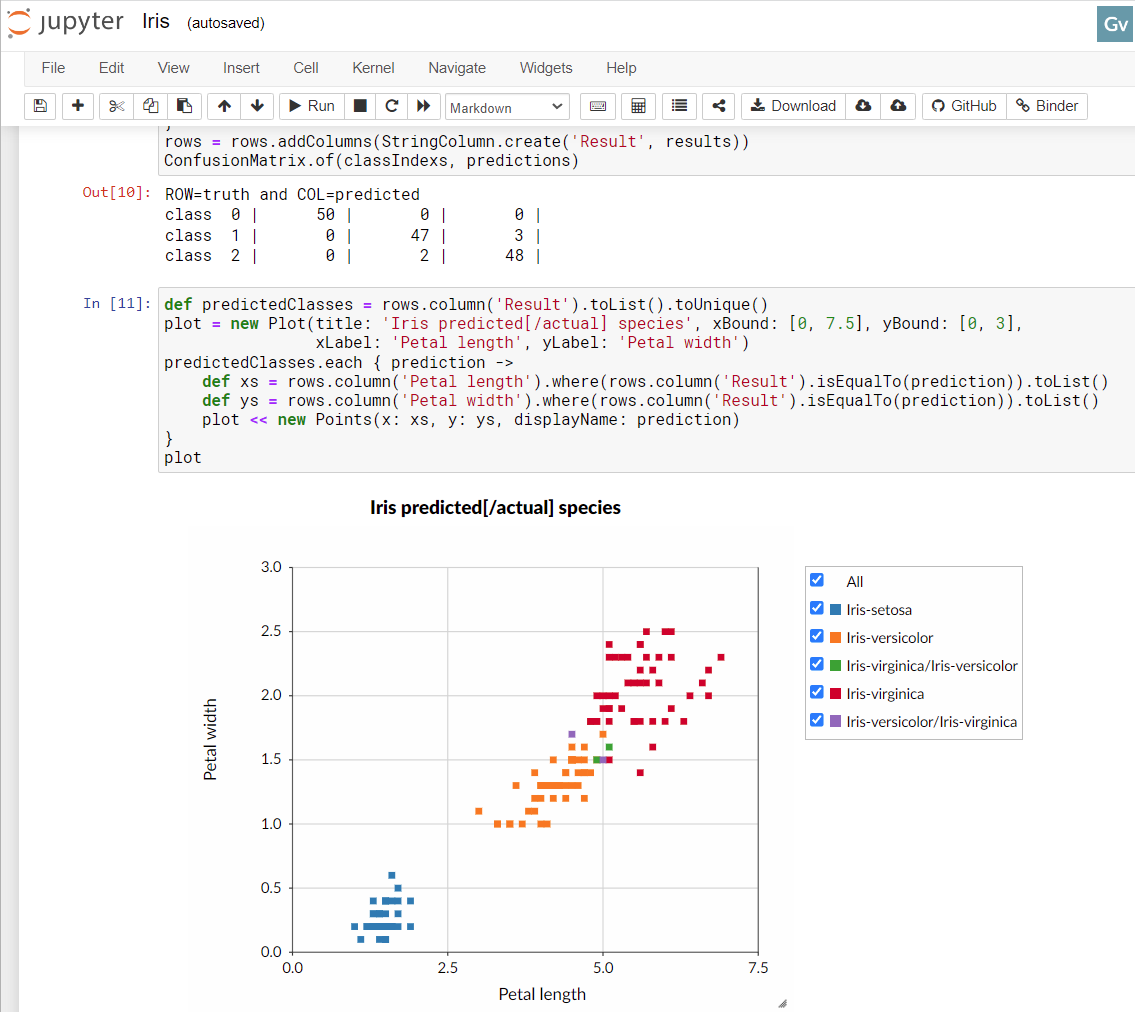Click the Download button

tap(793, 106)
